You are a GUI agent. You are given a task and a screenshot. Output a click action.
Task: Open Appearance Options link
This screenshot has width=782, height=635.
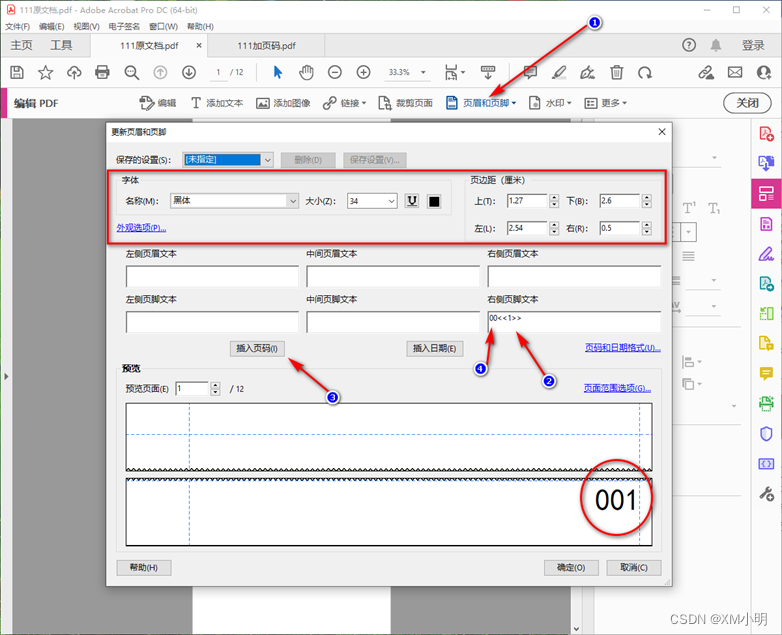click(141, 228)
